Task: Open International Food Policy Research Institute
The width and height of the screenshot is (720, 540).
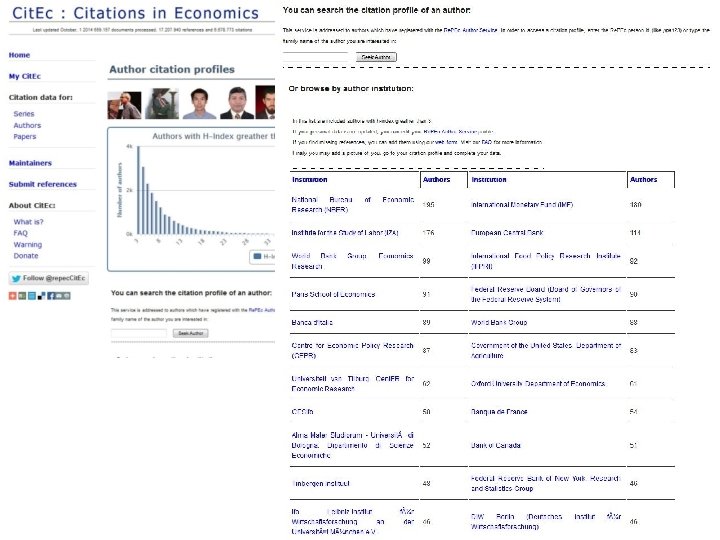Action: pos(546,261)
